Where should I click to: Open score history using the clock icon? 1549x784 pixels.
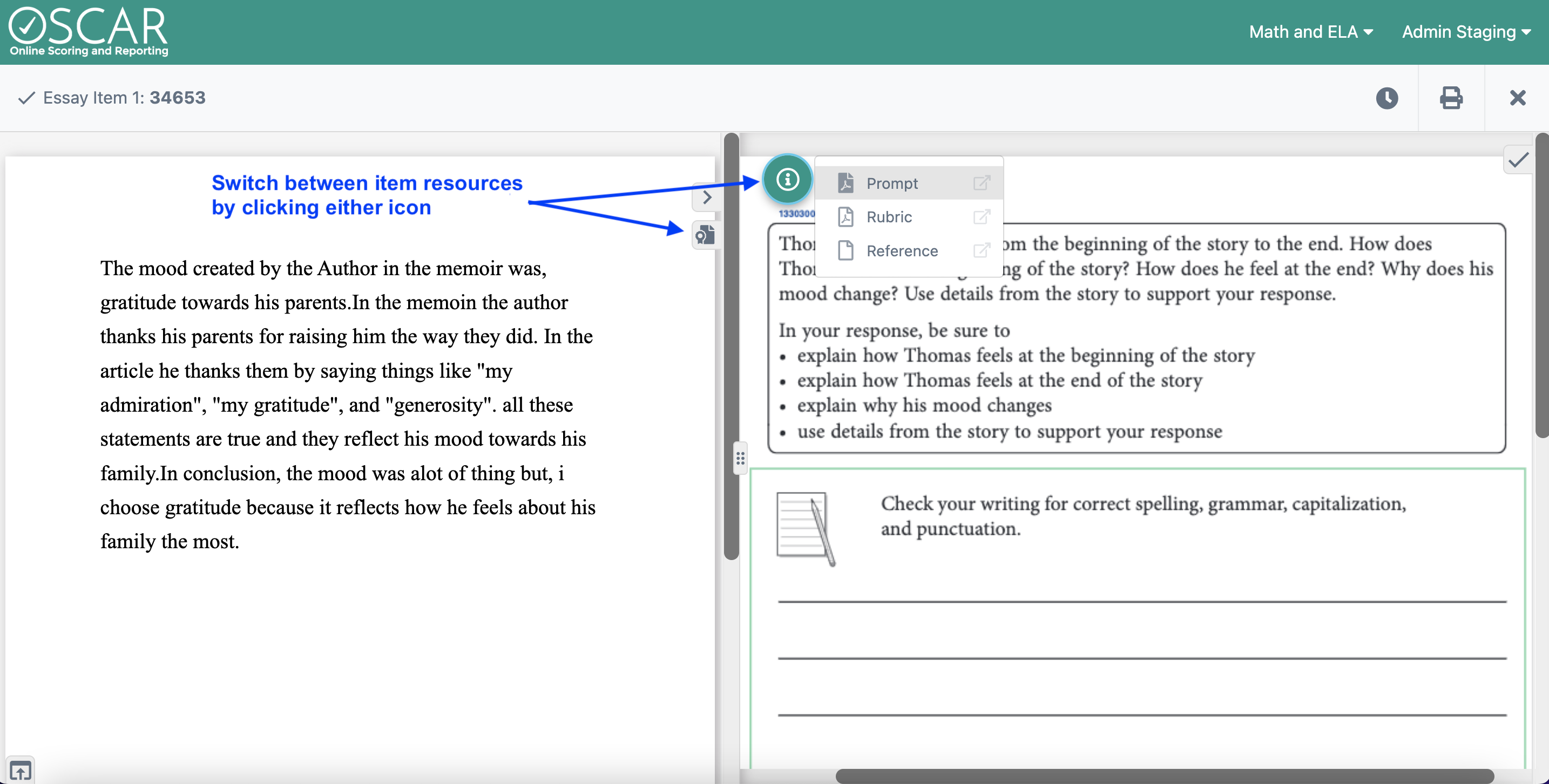tap(1387, 98)
